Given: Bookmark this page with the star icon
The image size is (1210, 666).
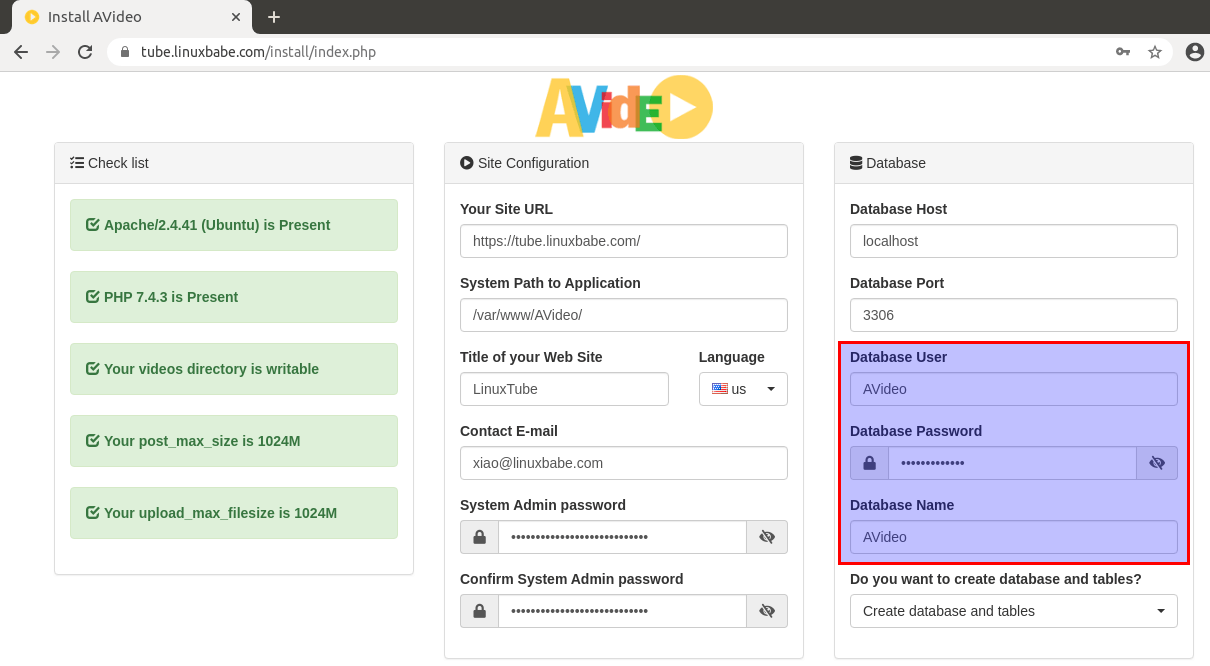Looking at the screenshot, I should click(x=1154, y=52).
